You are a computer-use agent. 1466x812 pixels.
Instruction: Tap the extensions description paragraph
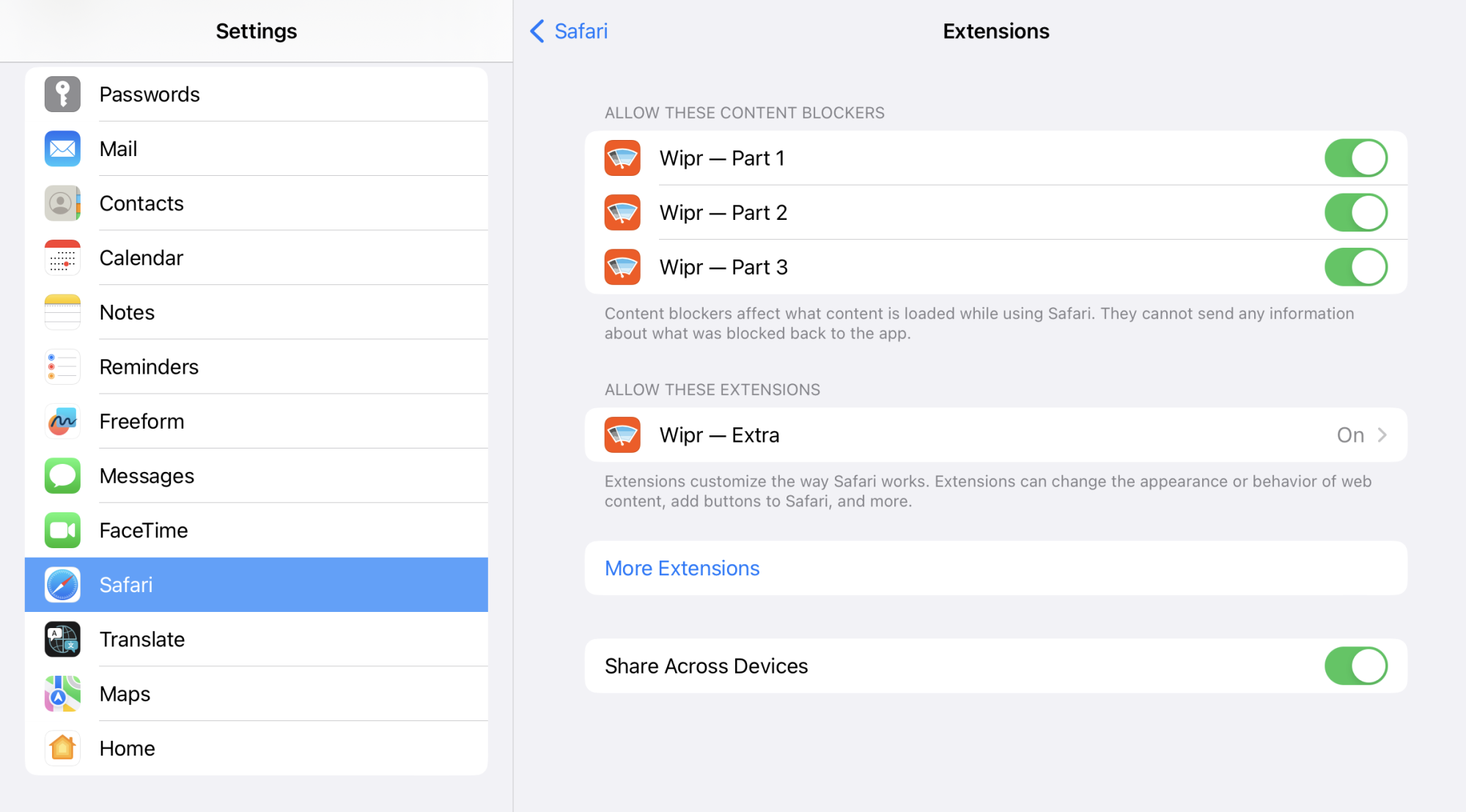point(988,491)
